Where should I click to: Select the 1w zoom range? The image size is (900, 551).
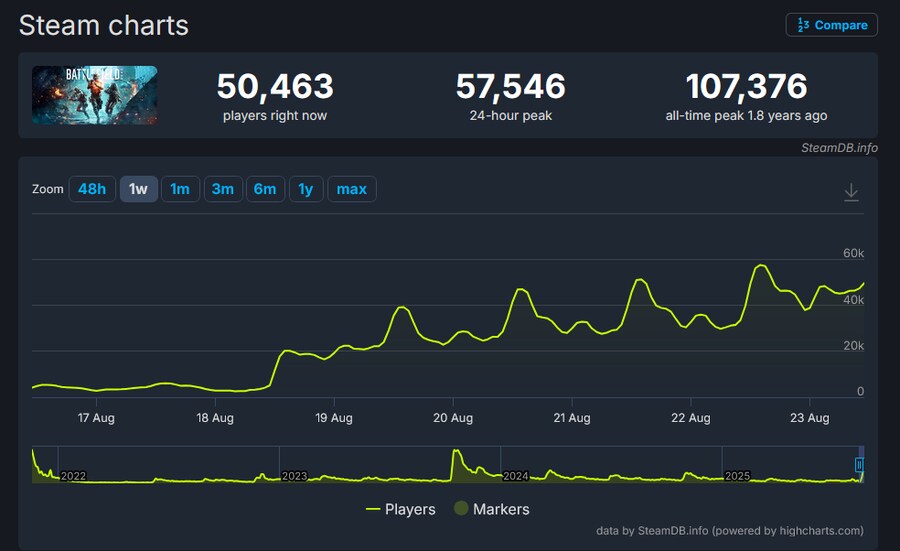138,189
